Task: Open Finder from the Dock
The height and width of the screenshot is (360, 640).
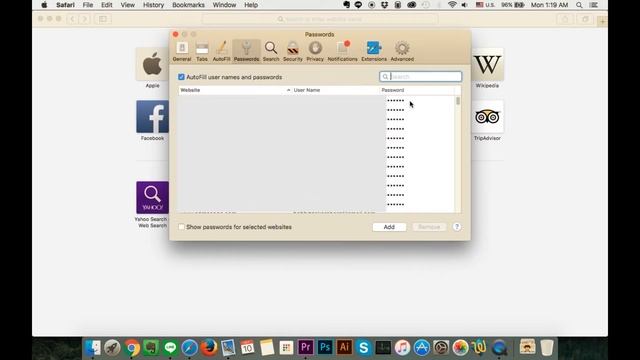Action: click(93, 348)
